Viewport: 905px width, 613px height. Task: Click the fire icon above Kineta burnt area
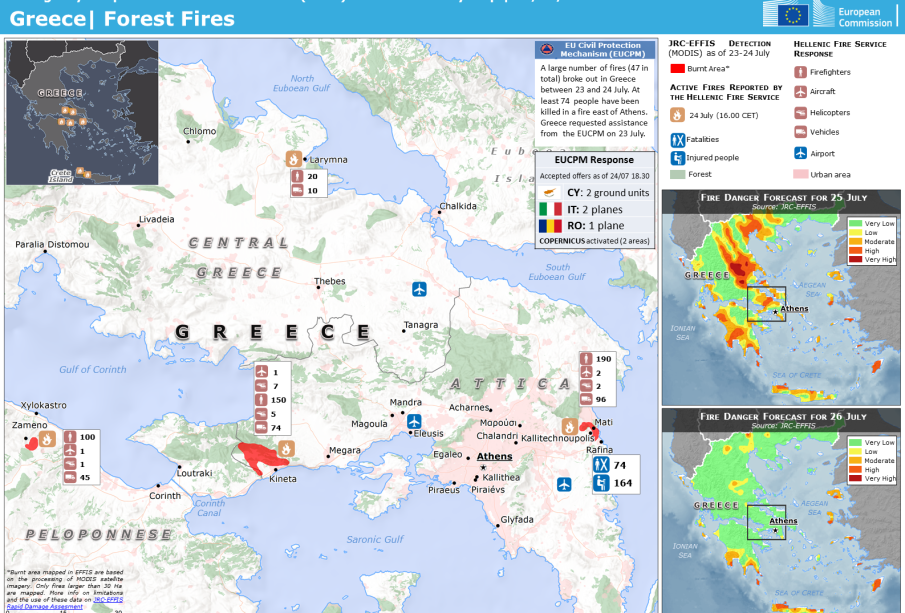286,448
